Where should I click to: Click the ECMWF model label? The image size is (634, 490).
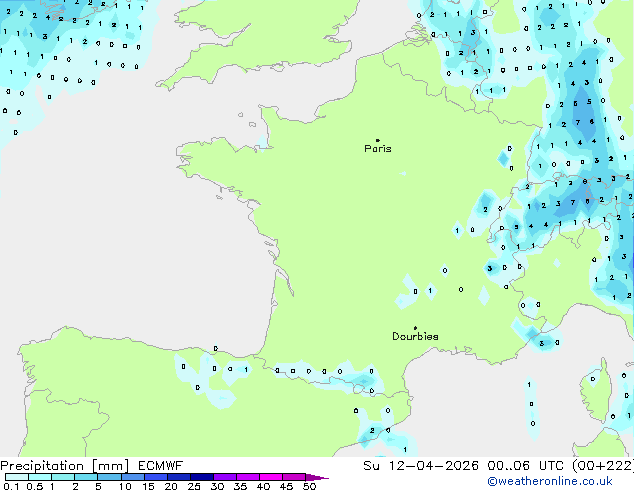pyautogui.click(x=161, y=466)
